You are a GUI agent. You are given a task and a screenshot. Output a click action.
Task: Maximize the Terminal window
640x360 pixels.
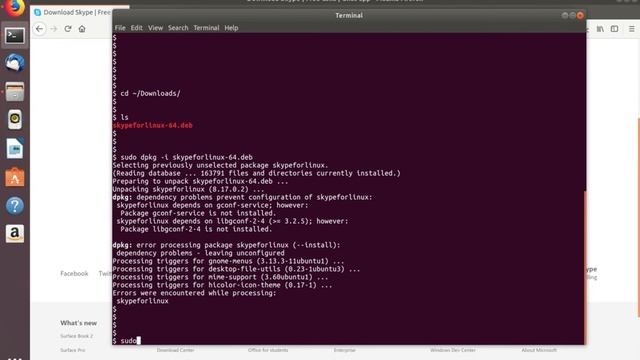pos(572,16)
